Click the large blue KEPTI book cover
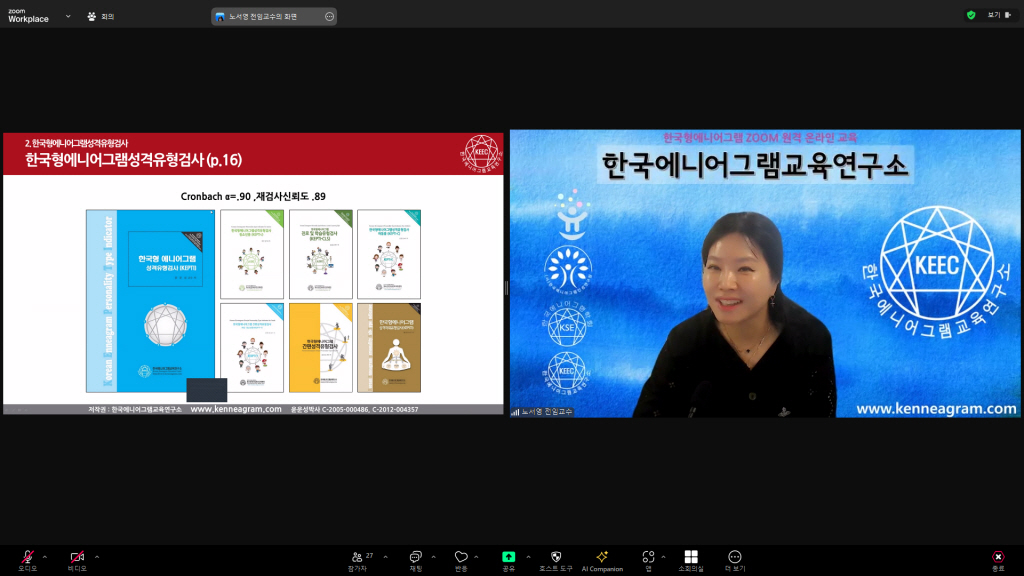Viewport: 1024px width, 576px height. click(150, 301)
